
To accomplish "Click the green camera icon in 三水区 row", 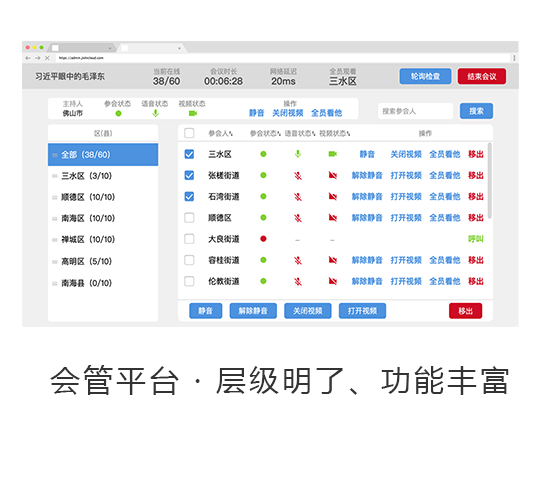I will pos(332,154).
